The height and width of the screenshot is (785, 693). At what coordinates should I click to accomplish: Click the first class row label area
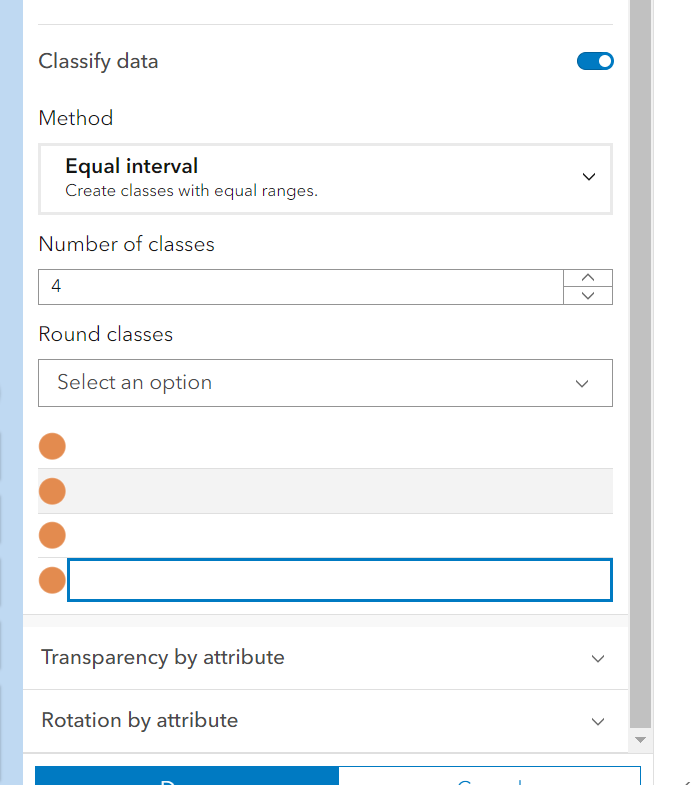[x=339, y=446]
